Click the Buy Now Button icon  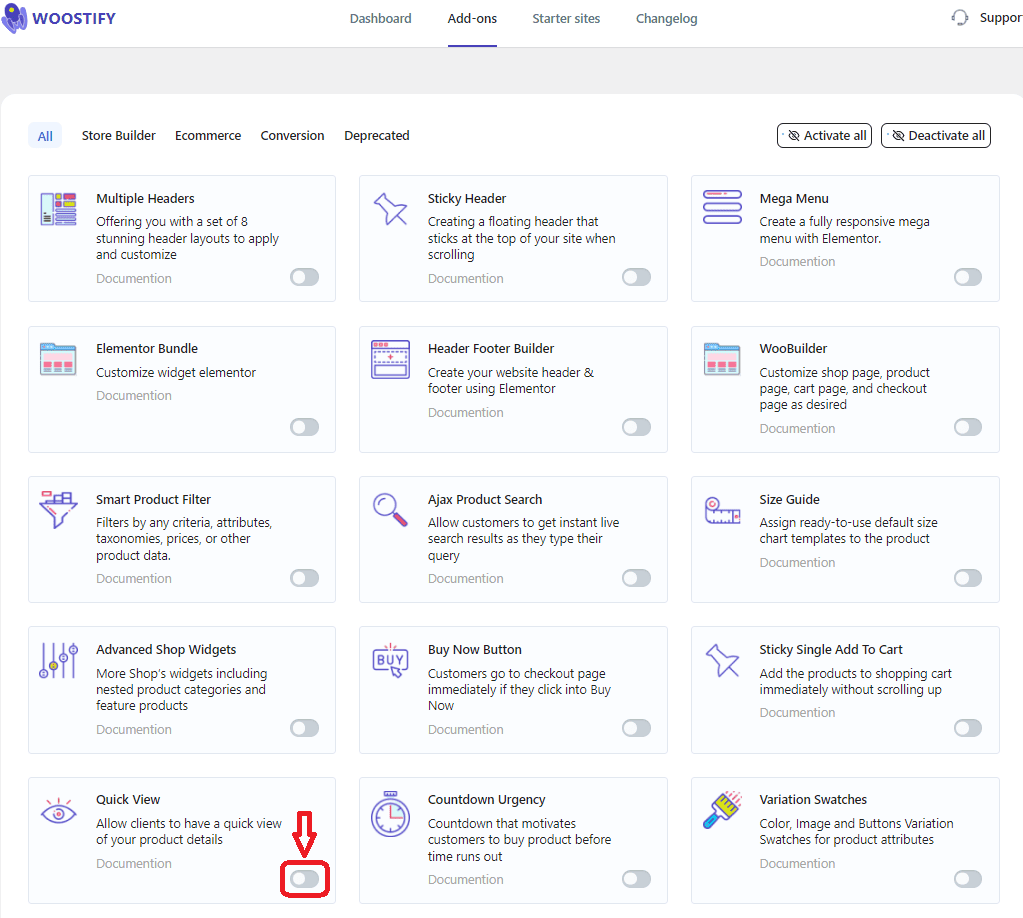[390, 660]
